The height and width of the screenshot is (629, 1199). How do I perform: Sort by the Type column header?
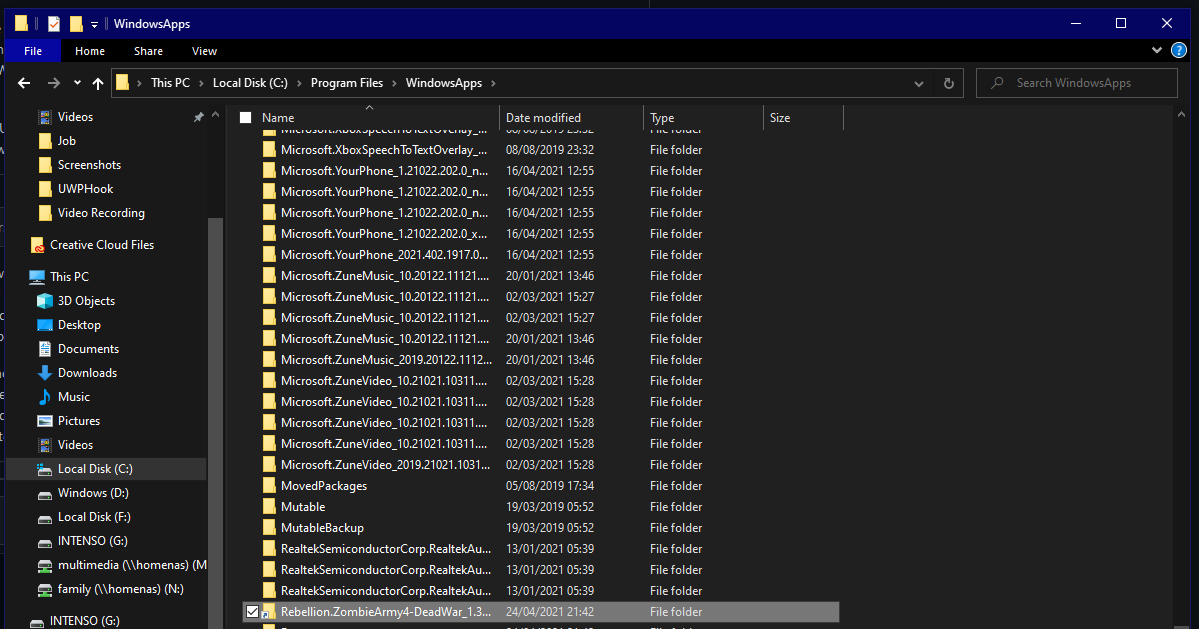point(703,118)
